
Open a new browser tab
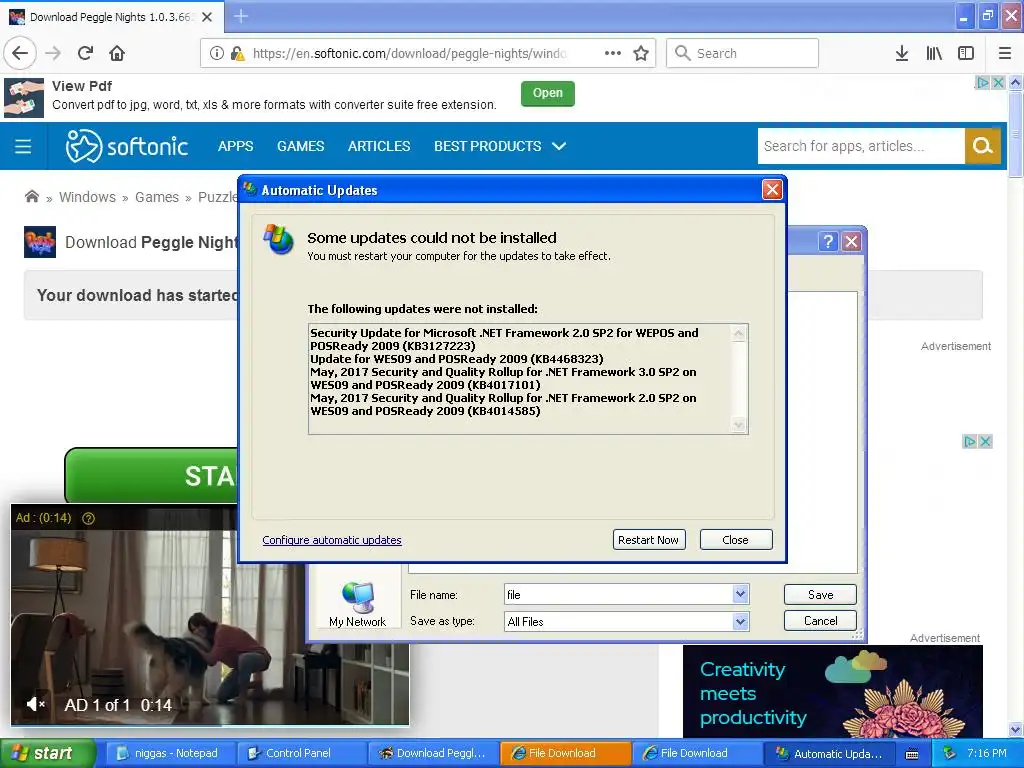click(x=241, y=16)
